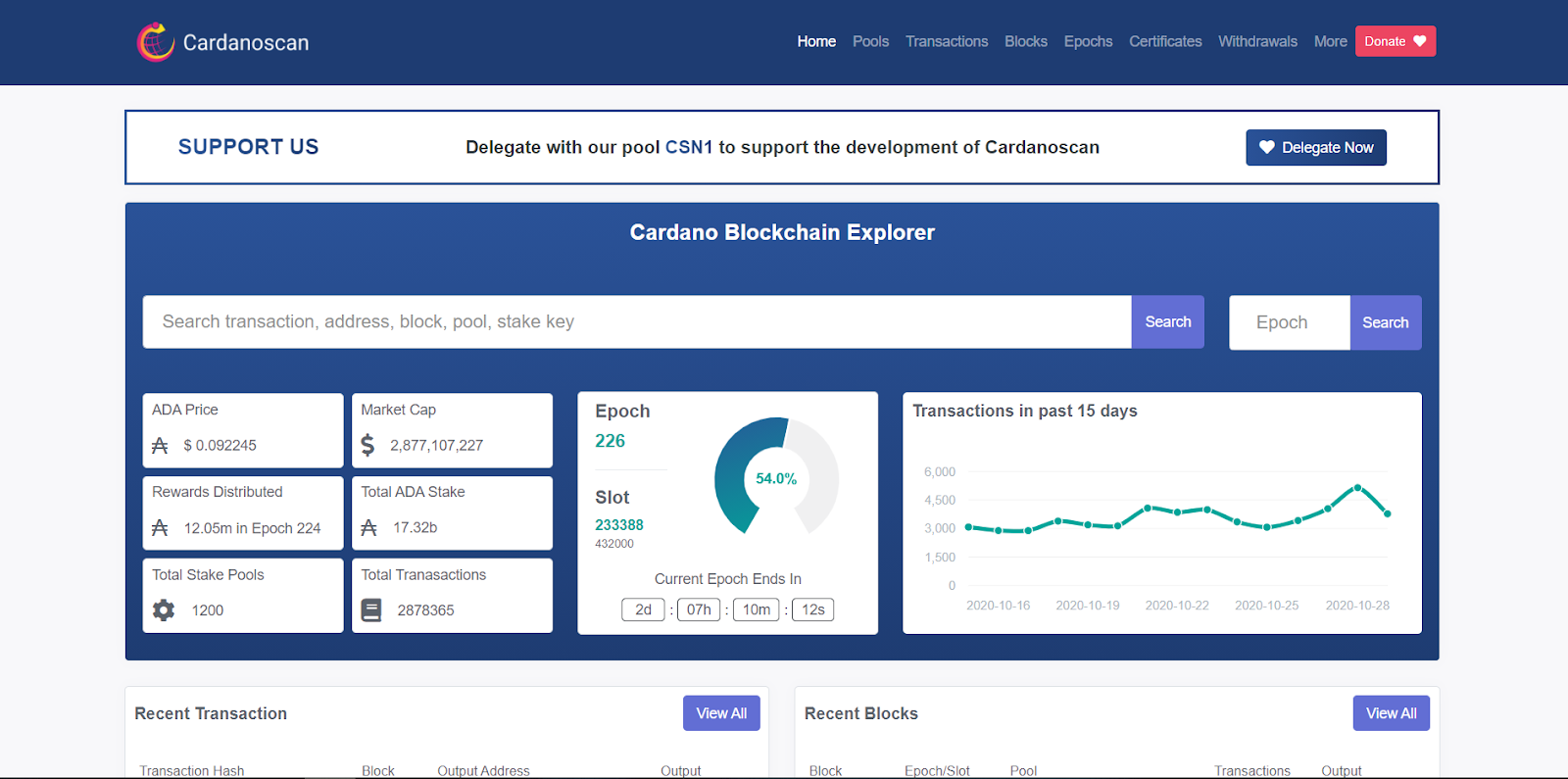Click the ADA symbol beside ADA Price
Image resolution: width=1568 pixels, height=779 pixels.
161,446
